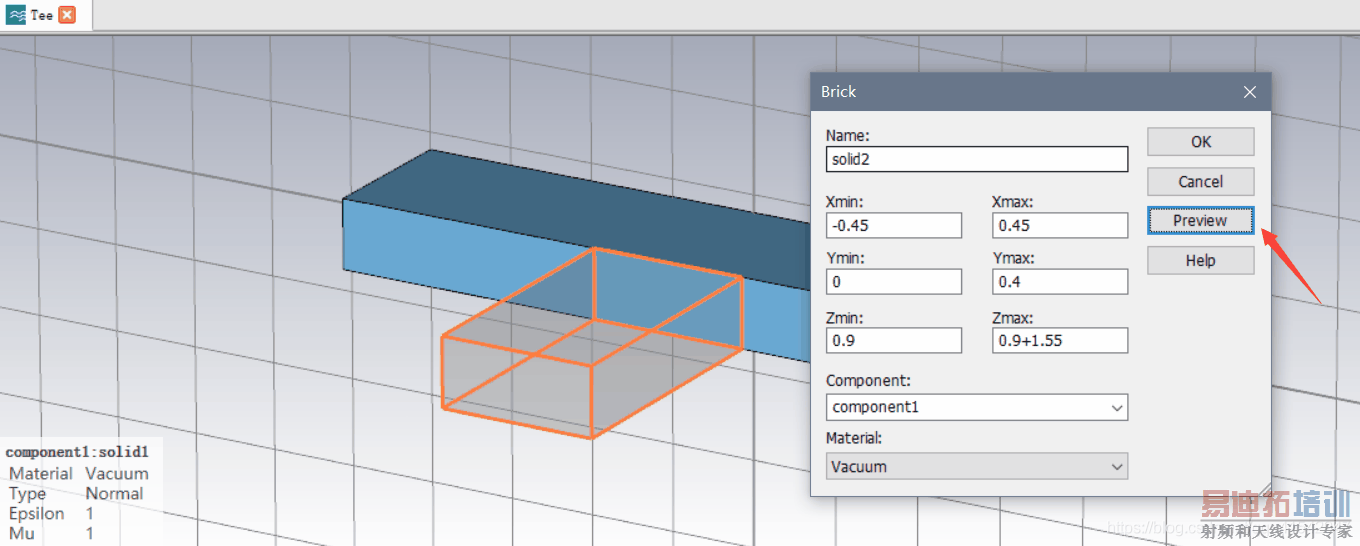Viewport: 1360px width, 546px height.
Task: Click the Zmax field with 0.9+1.55
Action: [1060, 341]
